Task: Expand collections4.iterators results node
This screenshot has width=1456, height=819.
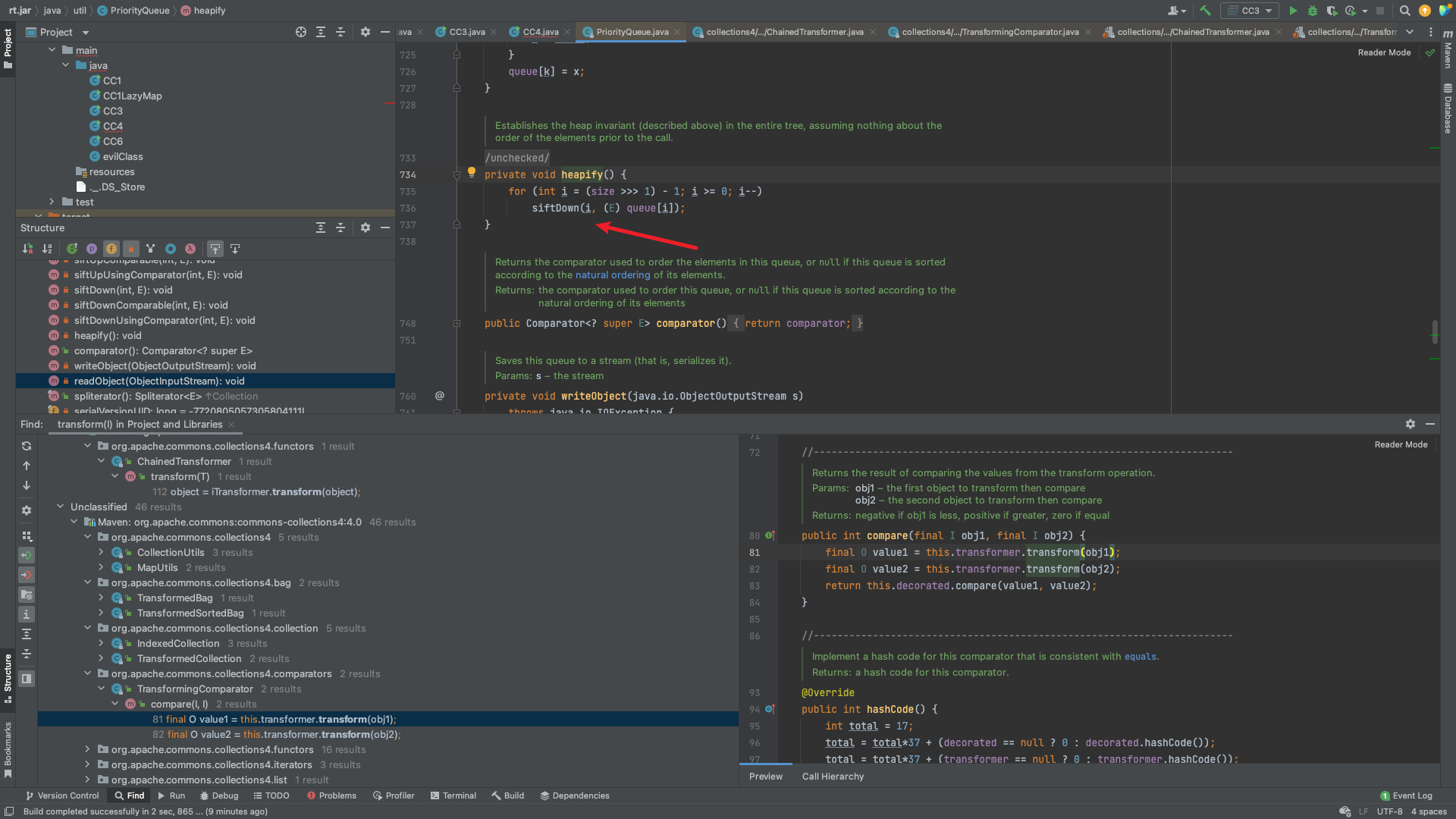Action: click(87, 764)
